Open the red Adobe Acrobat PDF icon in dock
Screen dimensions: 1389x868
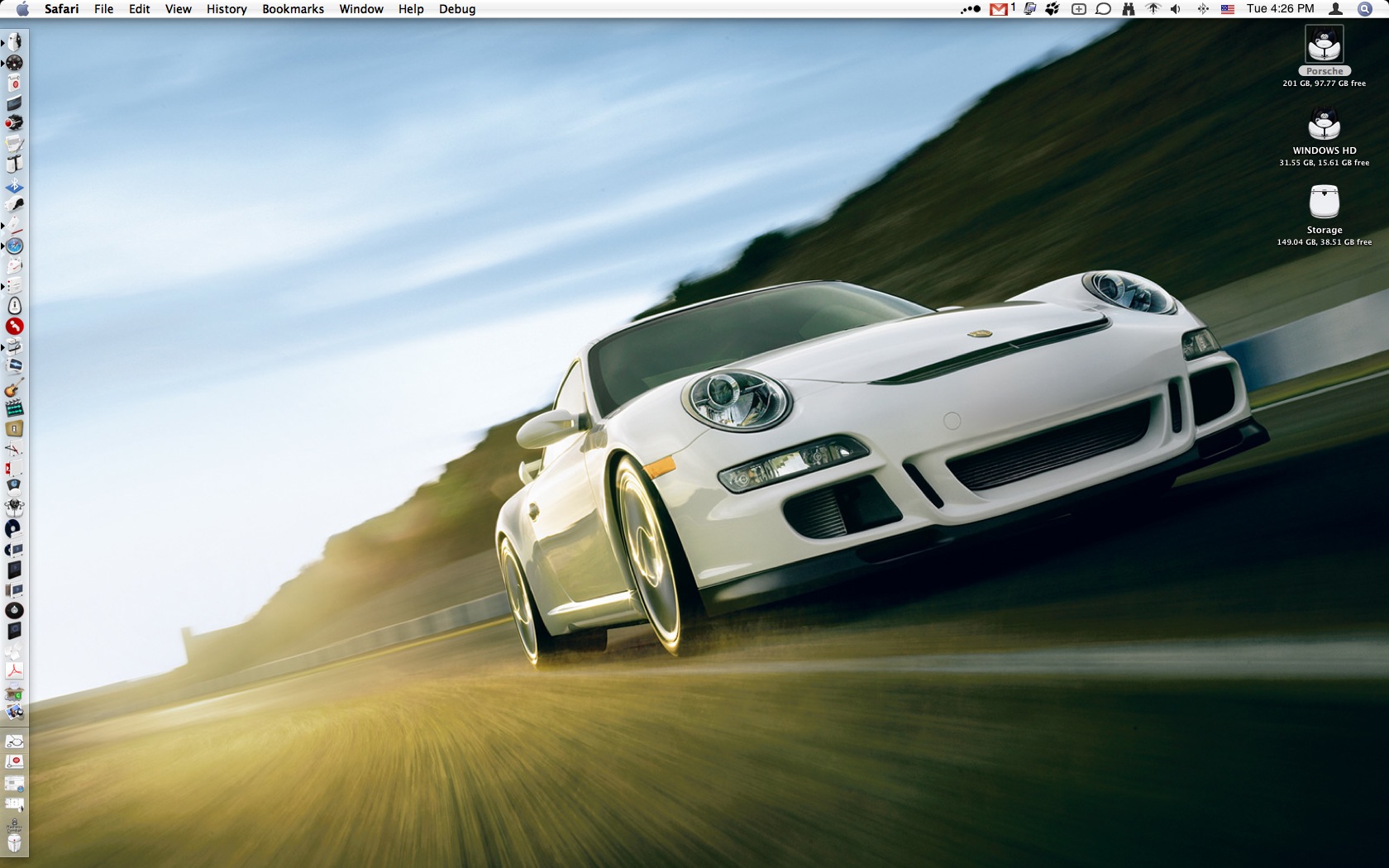pos(14,671)
